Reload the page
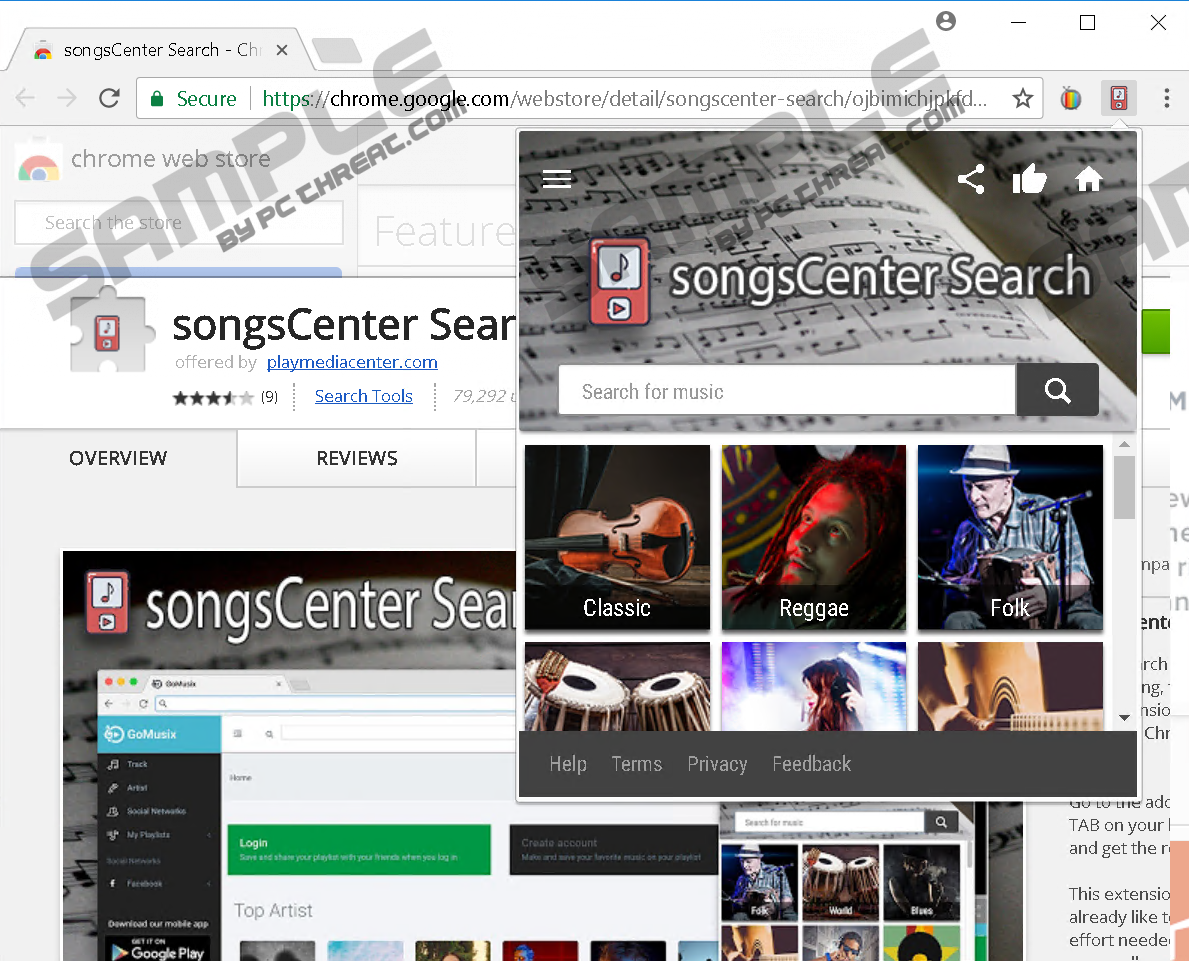The width and height of the screenshot is (1189, 961). [110, 98]
